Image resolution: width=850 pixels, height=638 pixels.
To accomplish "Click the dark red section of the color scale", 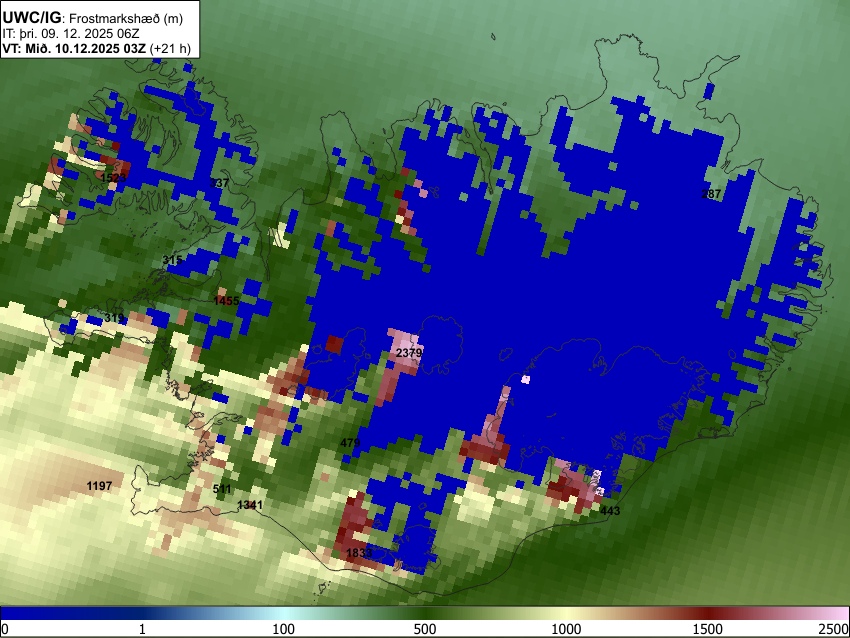I will coord(708,614).
